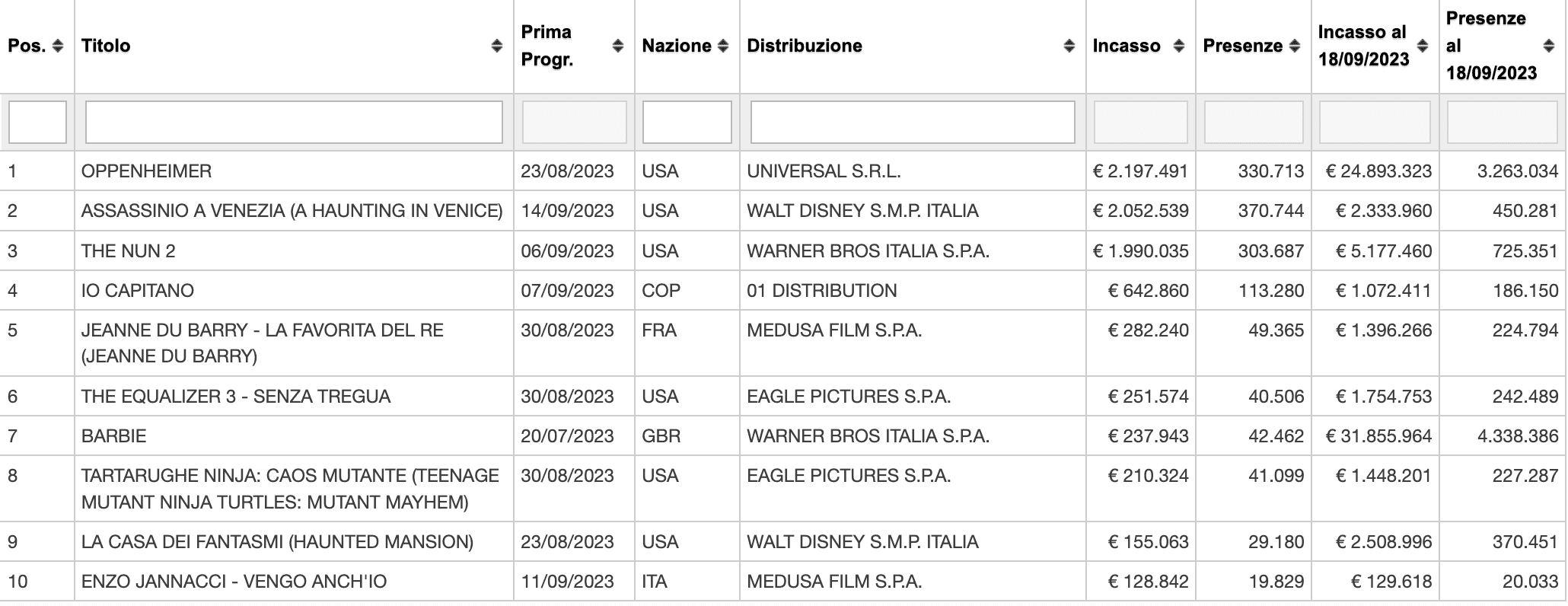Image resolution: width=1568 pixels, height=606 pixels.
Task: Click Distribuzione sort arrows icon
Action: click(1069, 46)
